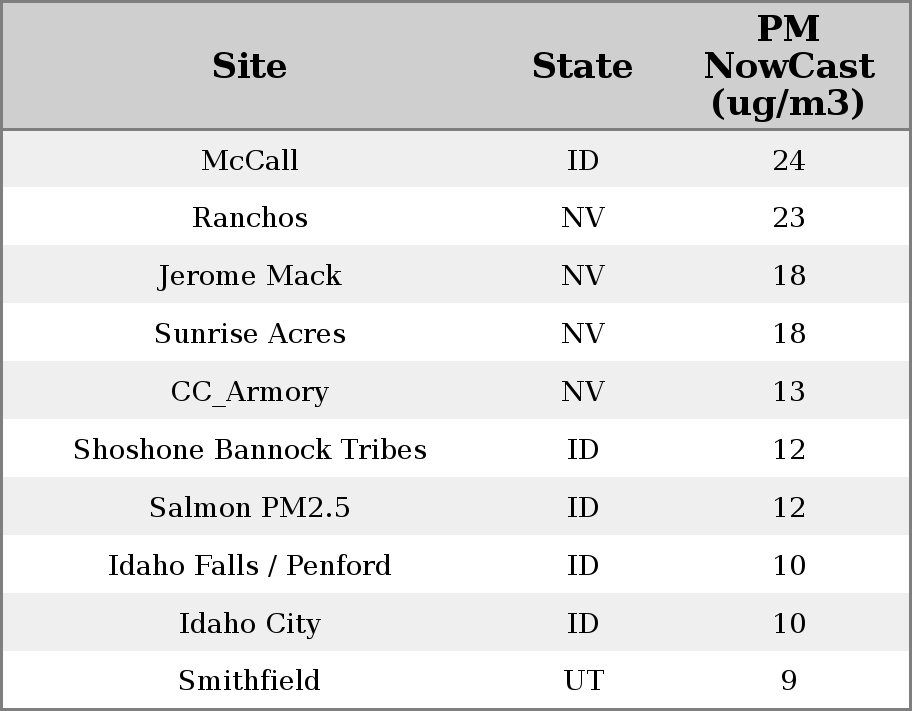Select McCall's PM value of 24
The height and width of the screenshot is (711, 912).
788,161
